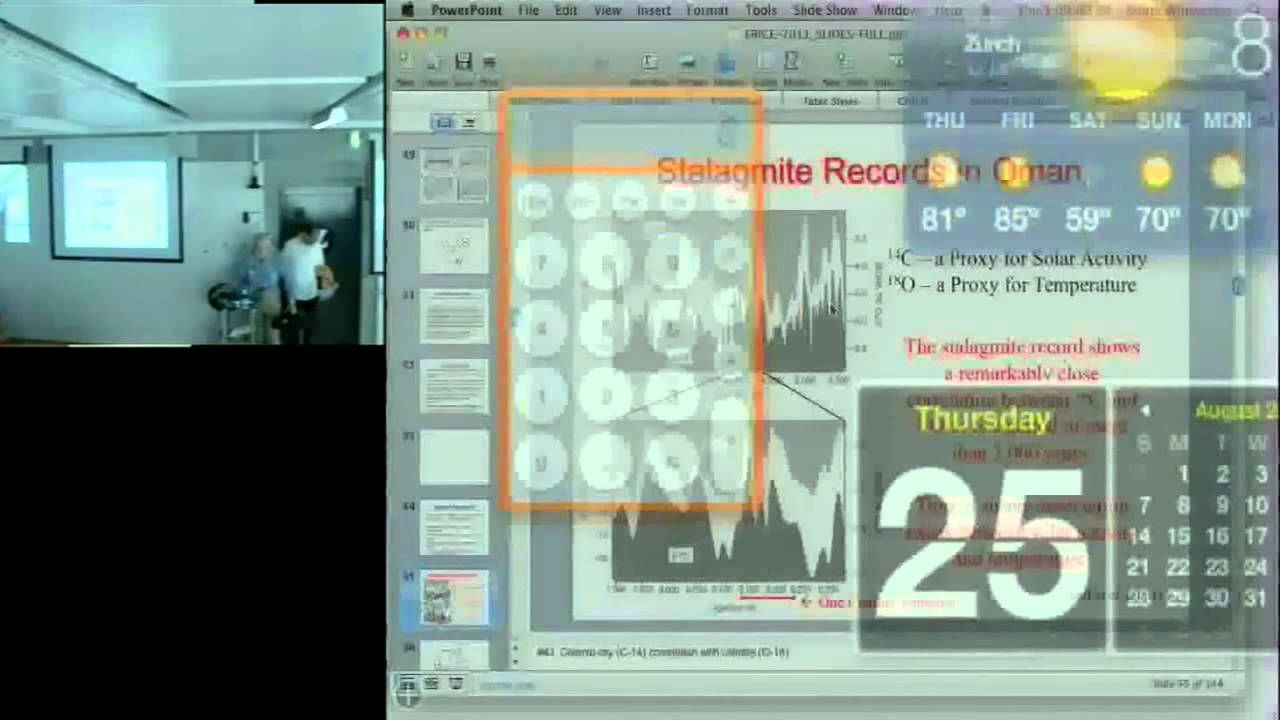Select slide 49 thumbnail
This screenshot has width=1280, height=720.
(x=454, y=176)
